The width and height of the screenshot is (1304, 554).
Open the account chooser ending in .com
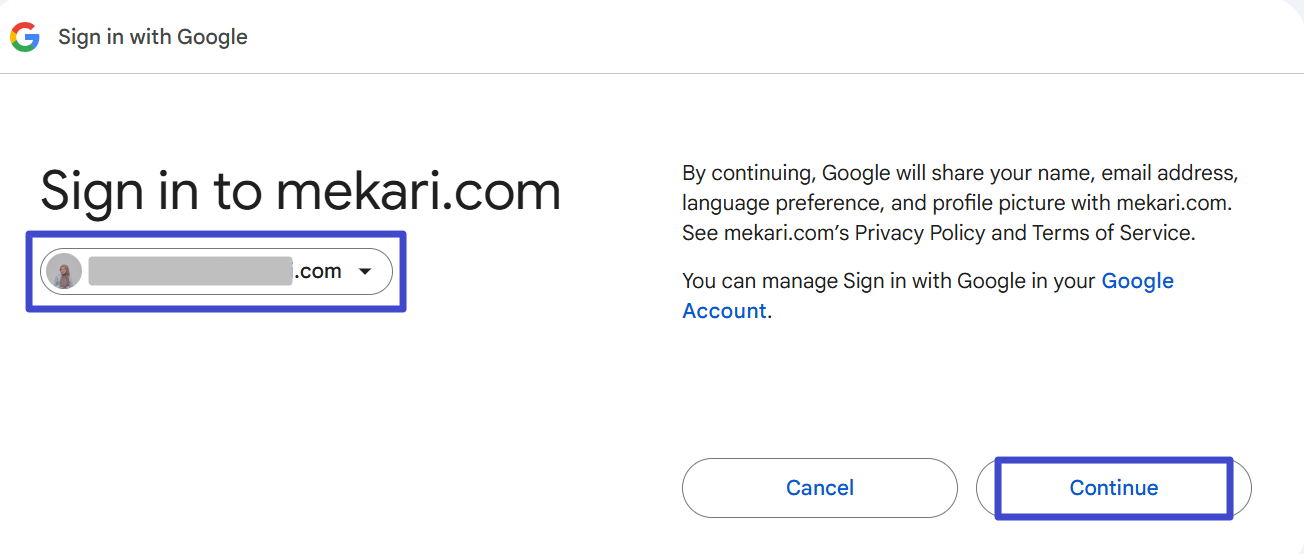(x=216, y=271)
